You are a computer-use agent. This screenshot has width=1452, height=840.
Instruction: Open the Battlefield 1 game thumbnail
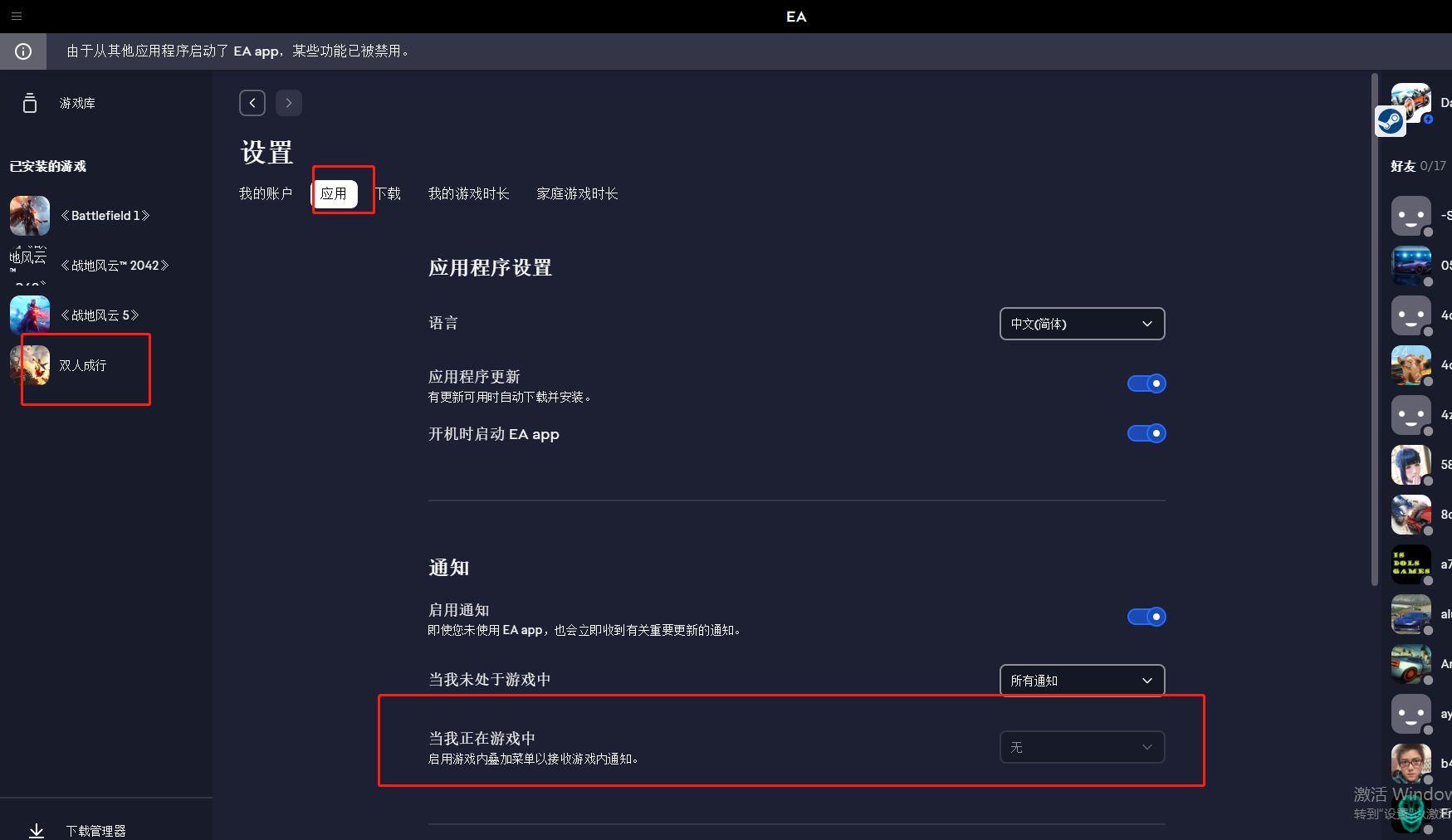point(30,216)
